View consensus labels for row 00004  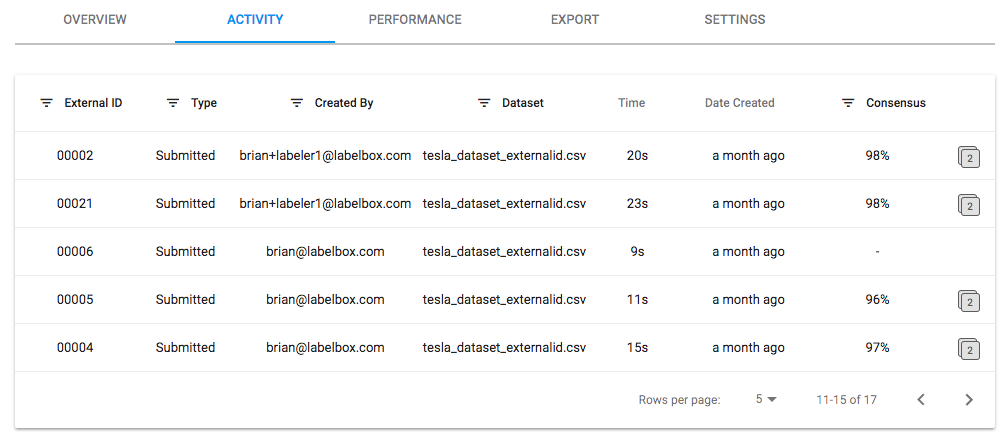[x=968, y=348]
